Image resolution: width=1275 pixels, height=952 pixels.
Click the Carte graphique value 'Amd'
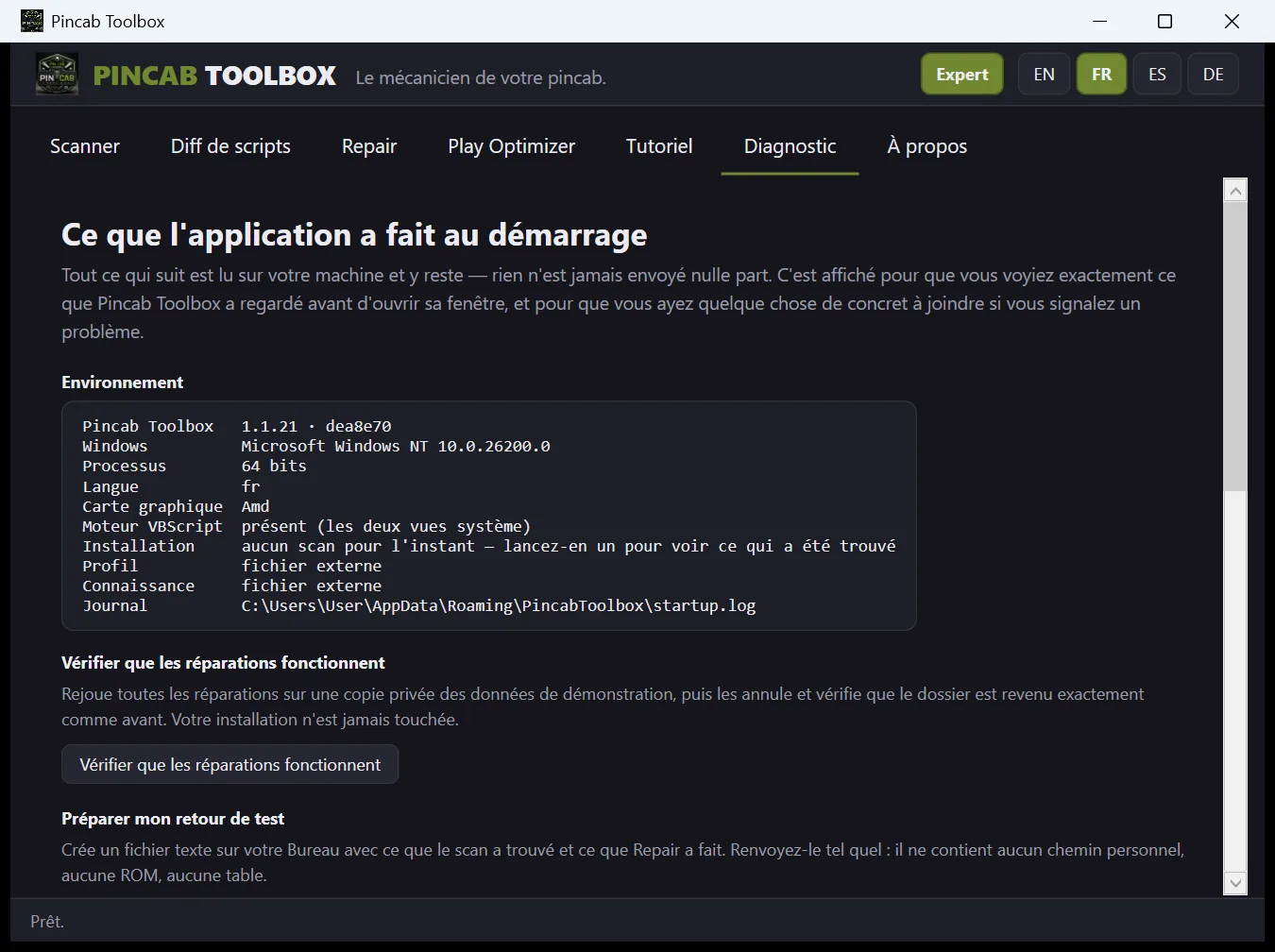(255, 507)
